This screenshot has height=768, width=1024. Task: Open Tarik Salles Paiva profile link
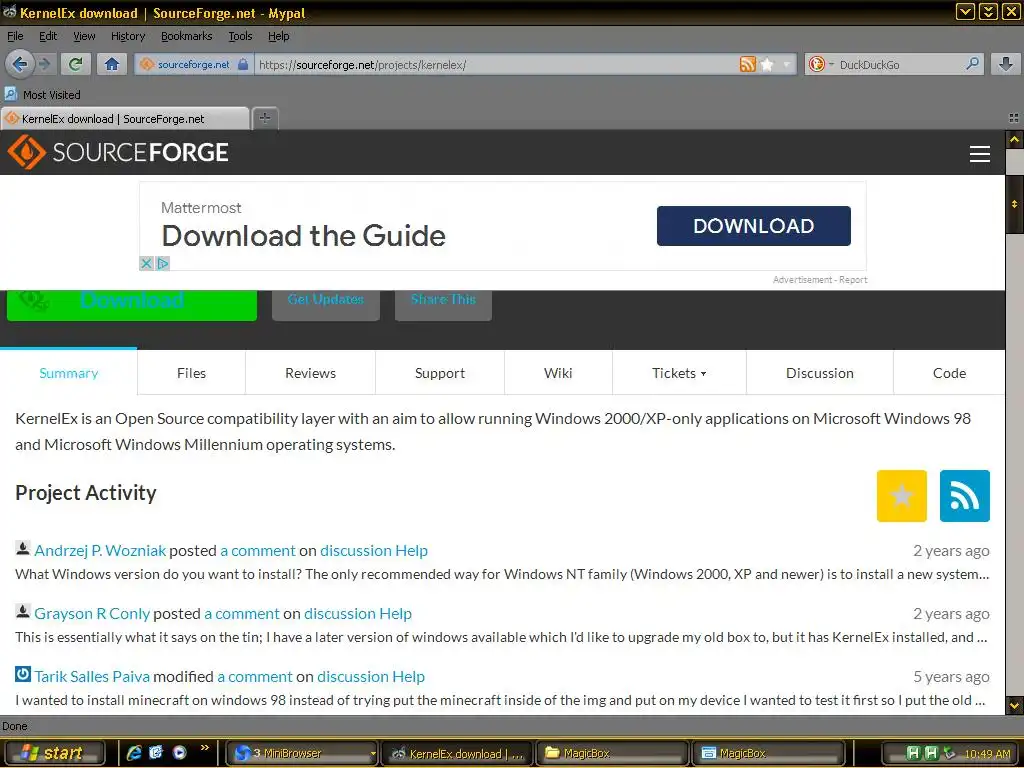(92, 677)
